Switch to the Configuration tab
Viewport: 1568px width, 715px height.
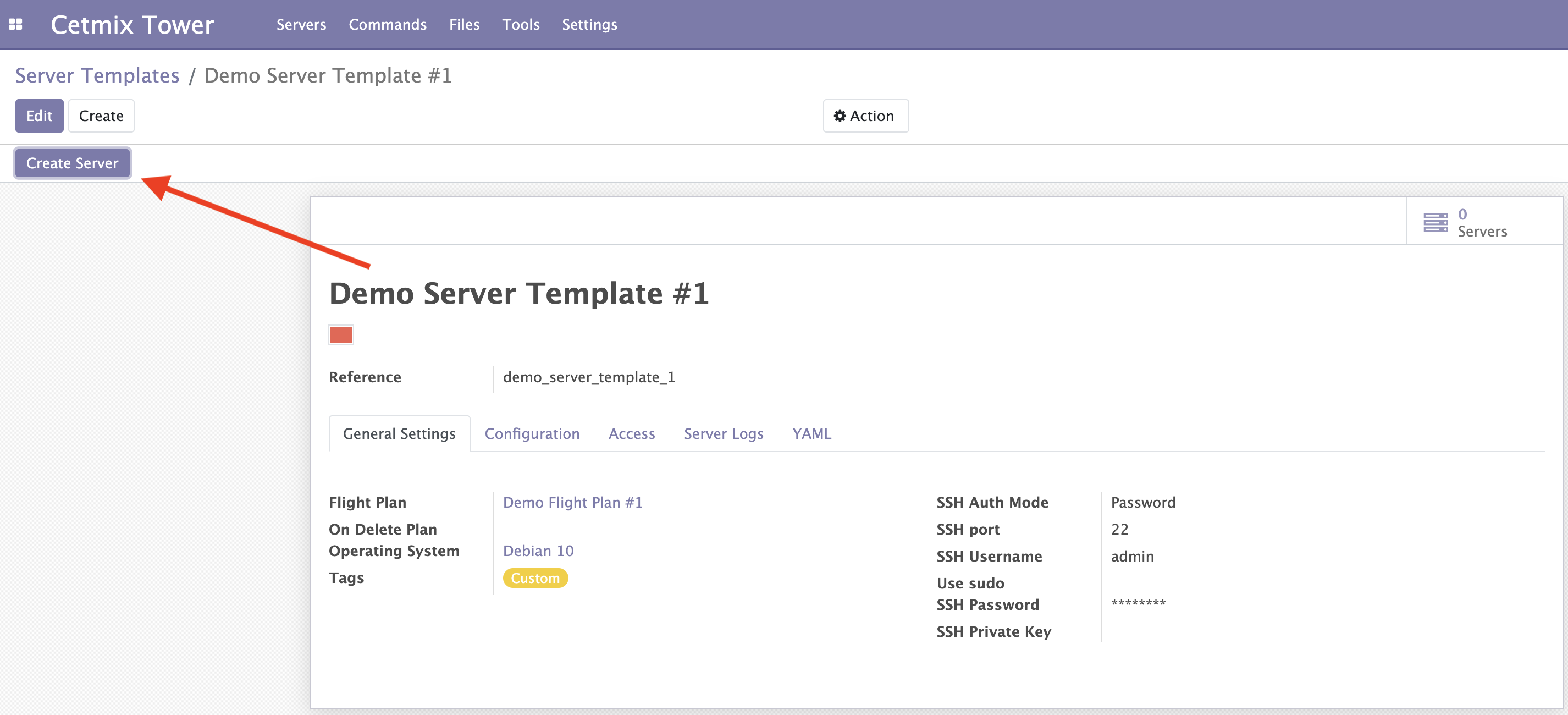point(532,433)
